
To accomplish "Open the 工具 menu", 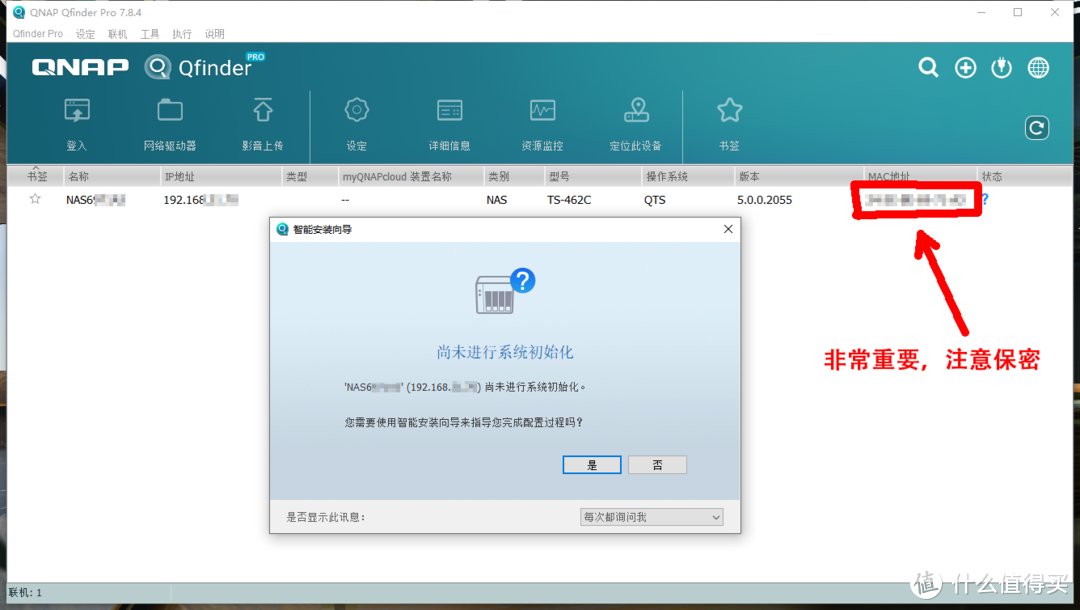I will pyautogui.click(x=149, y=34).
